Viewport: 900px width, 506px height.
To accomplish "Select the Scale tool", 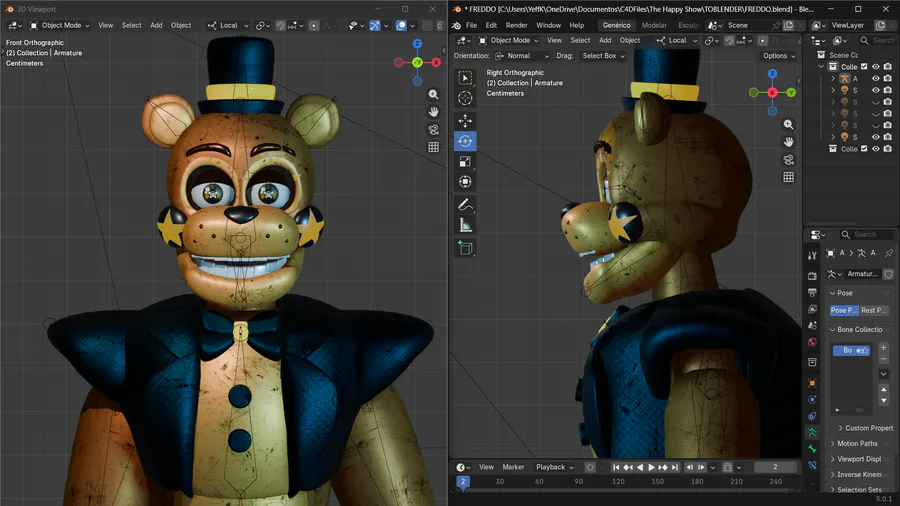I will (x=465, y=161).
